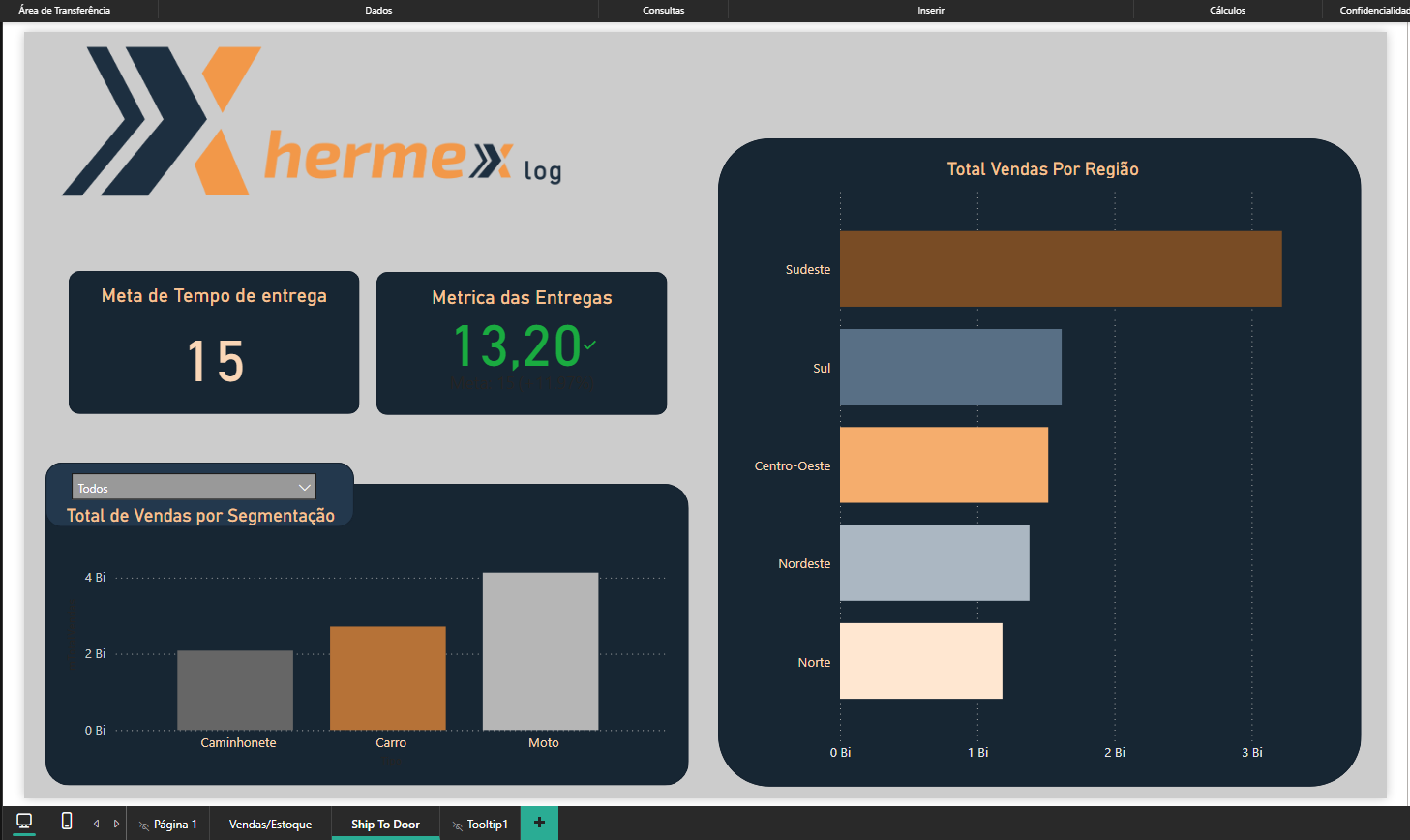This screenshot has height=840, width=1410.
Task: Click the Metrica das Entregas title
Action: tap(522, 298)
